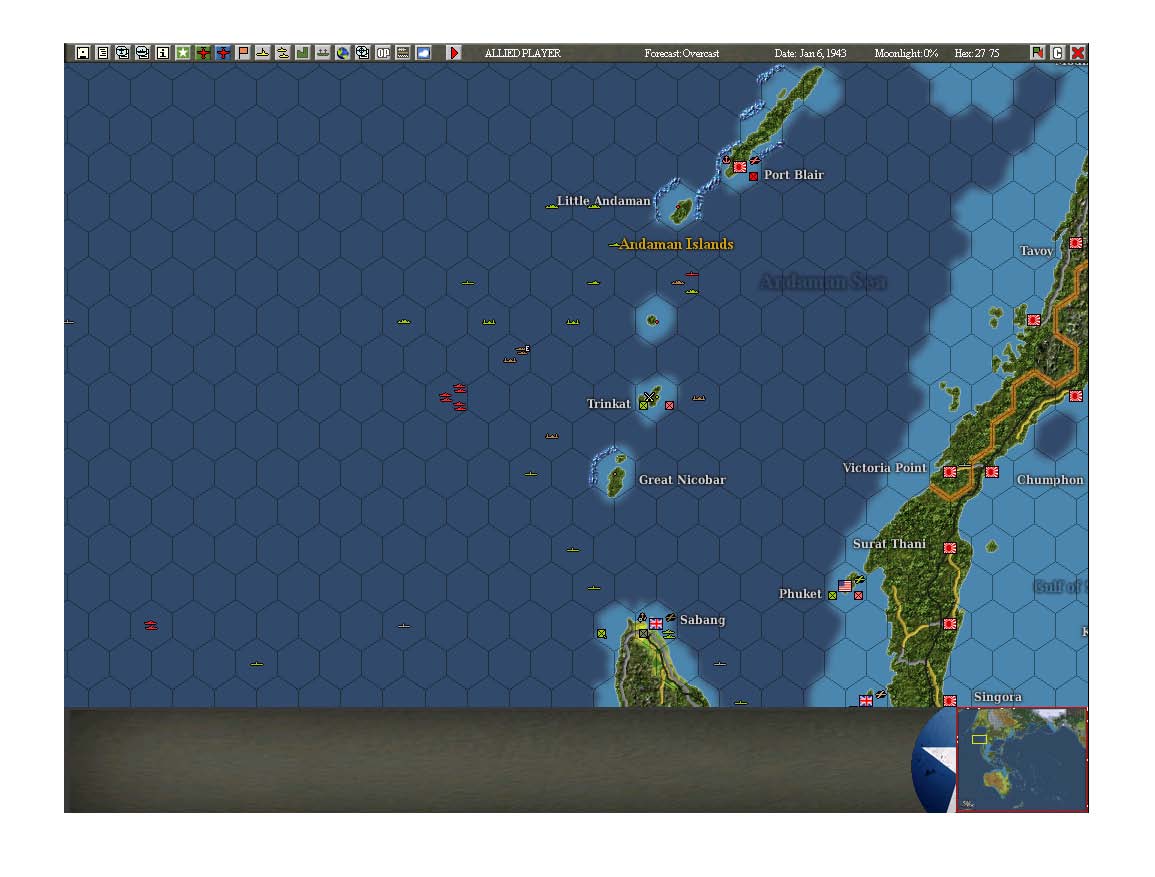The width and height of the screenshot is (1155, 877).
Task: Click the red arrow end turn button
Action: point(454,53)
